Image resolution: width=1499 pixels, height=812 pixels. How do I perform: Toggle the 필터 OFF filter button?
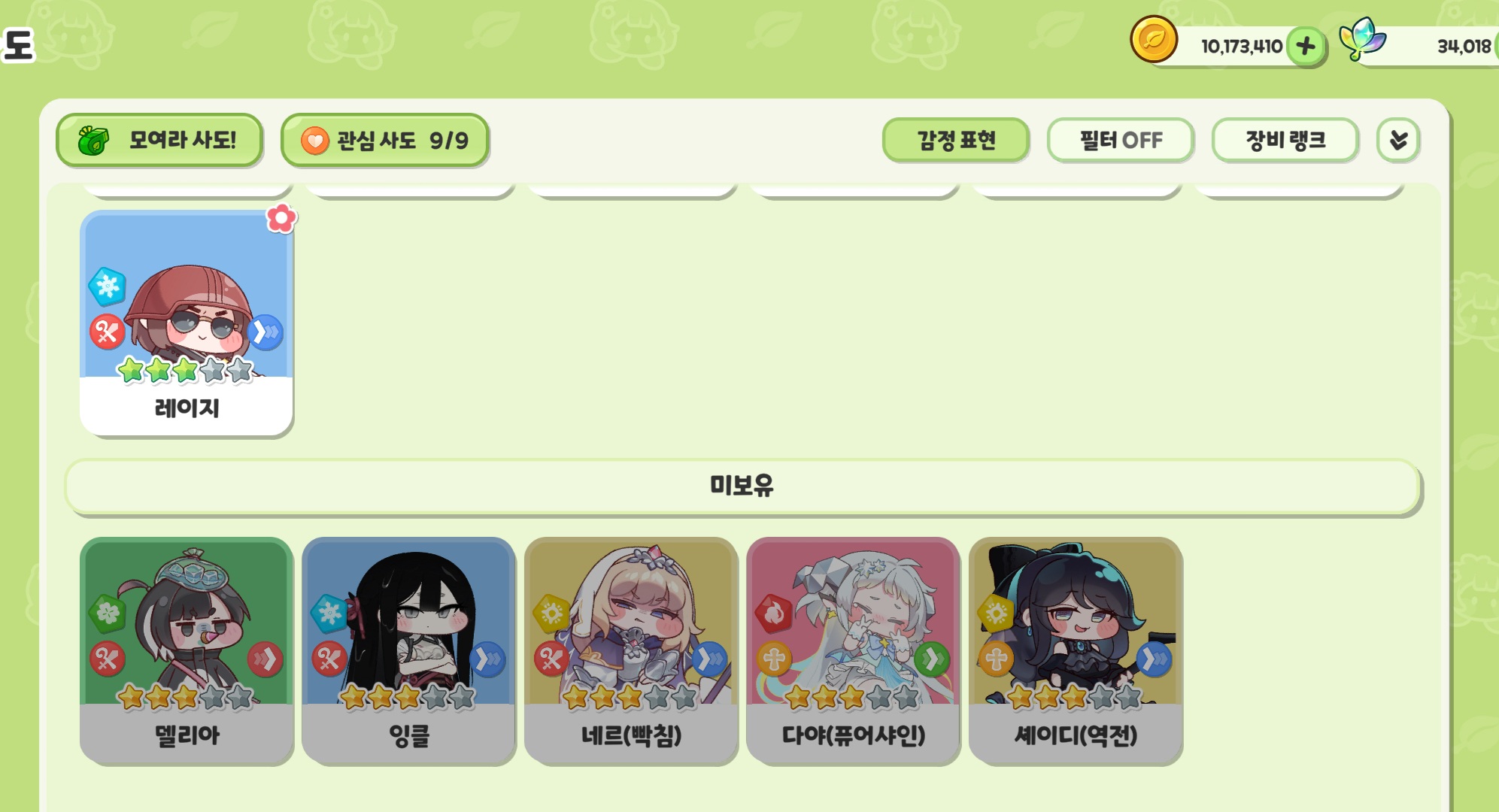tap(1120, 141)
